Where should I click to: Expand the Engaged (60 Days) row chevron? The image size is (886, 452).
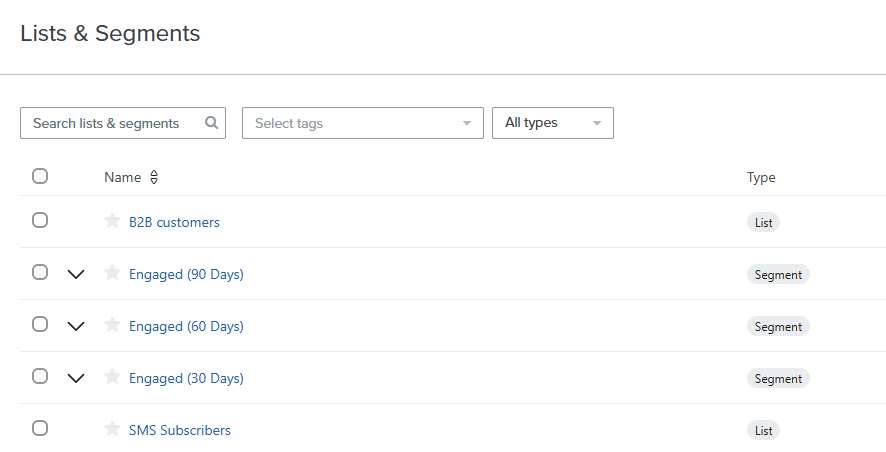[76, 327]
